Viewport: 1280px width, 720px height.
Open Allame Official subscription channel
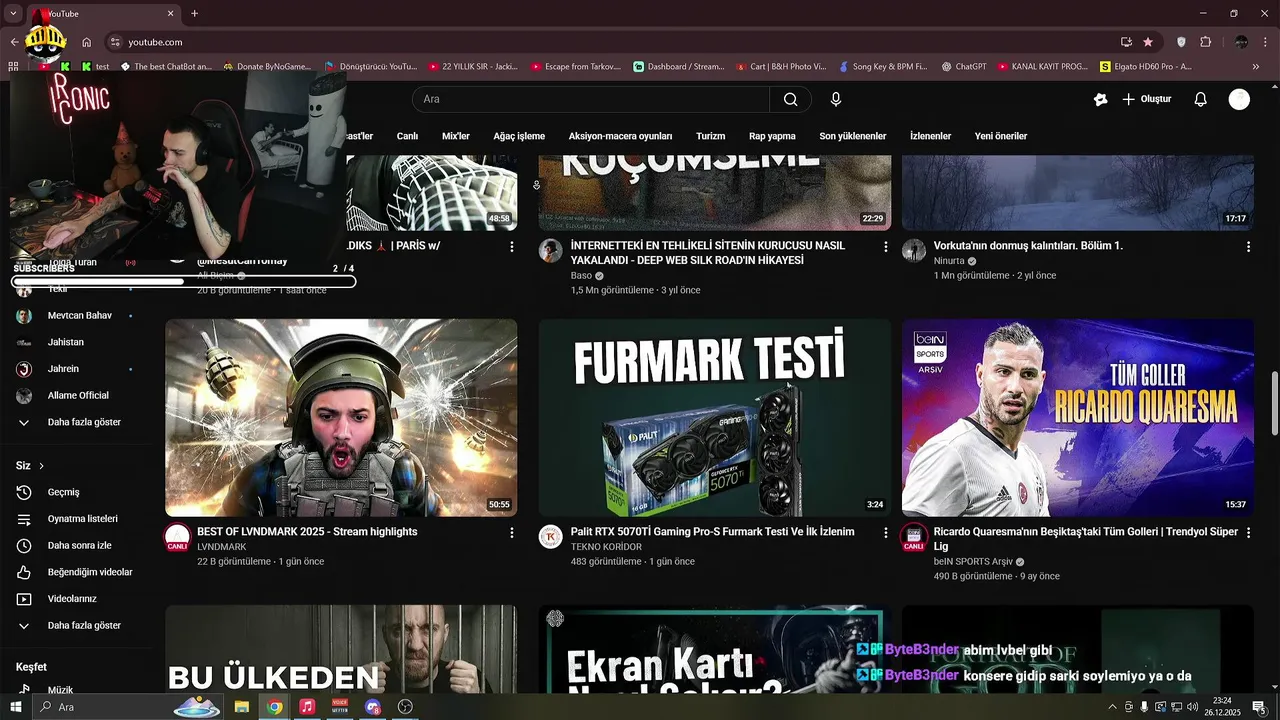click(80, 395)
